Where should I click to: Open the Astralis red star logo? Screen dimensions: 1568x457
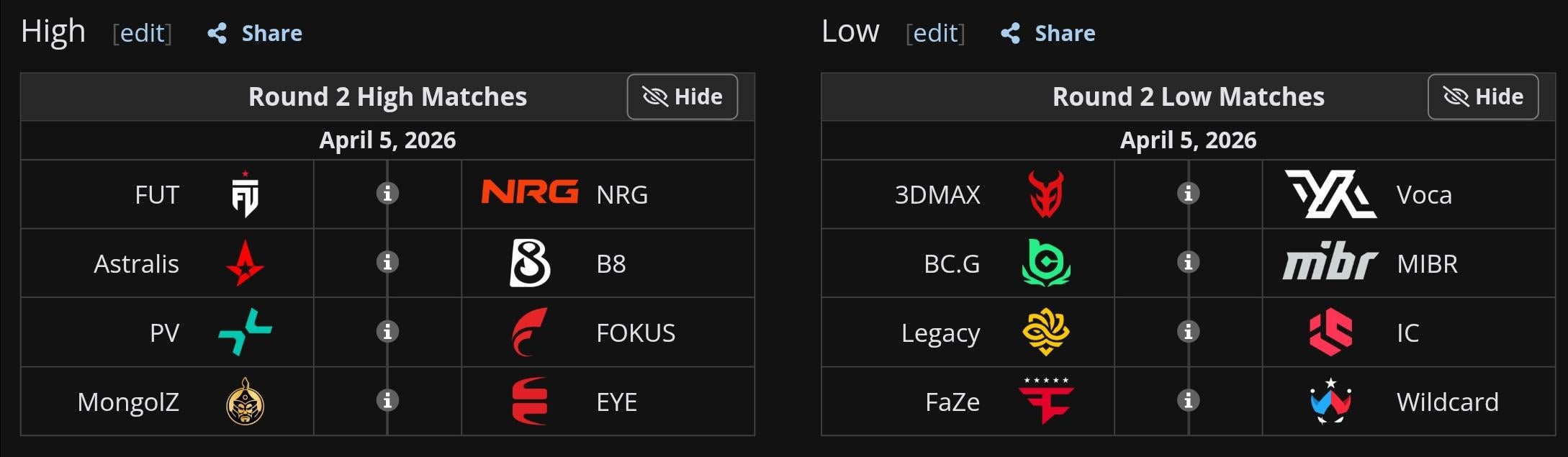(245, 263)
